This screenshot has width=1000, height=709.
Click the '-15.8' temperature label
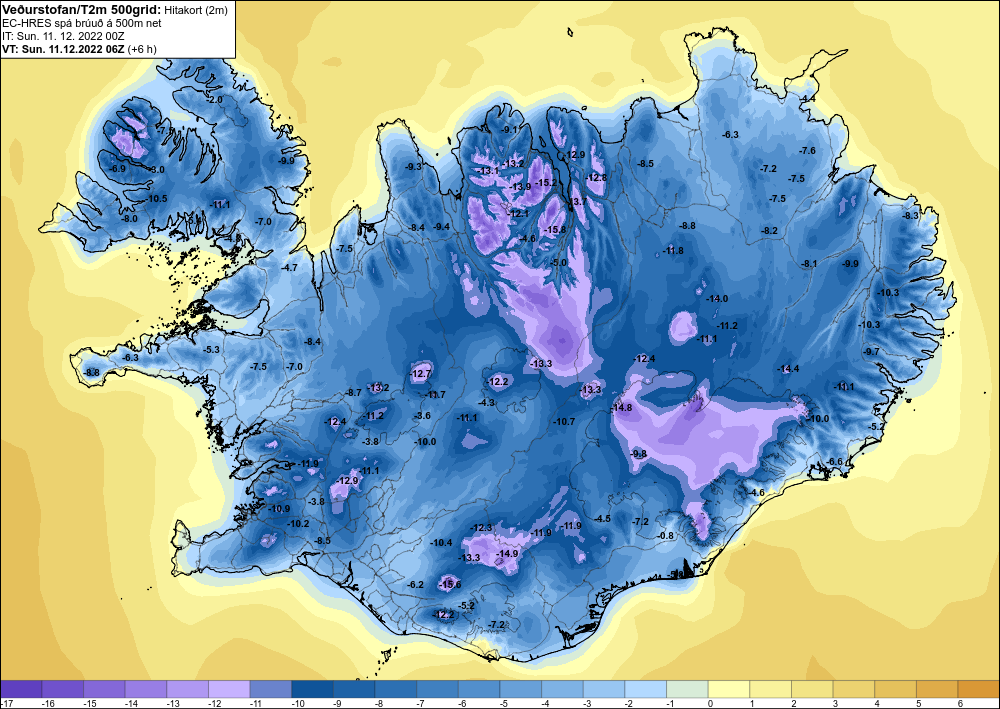point(555,230)
